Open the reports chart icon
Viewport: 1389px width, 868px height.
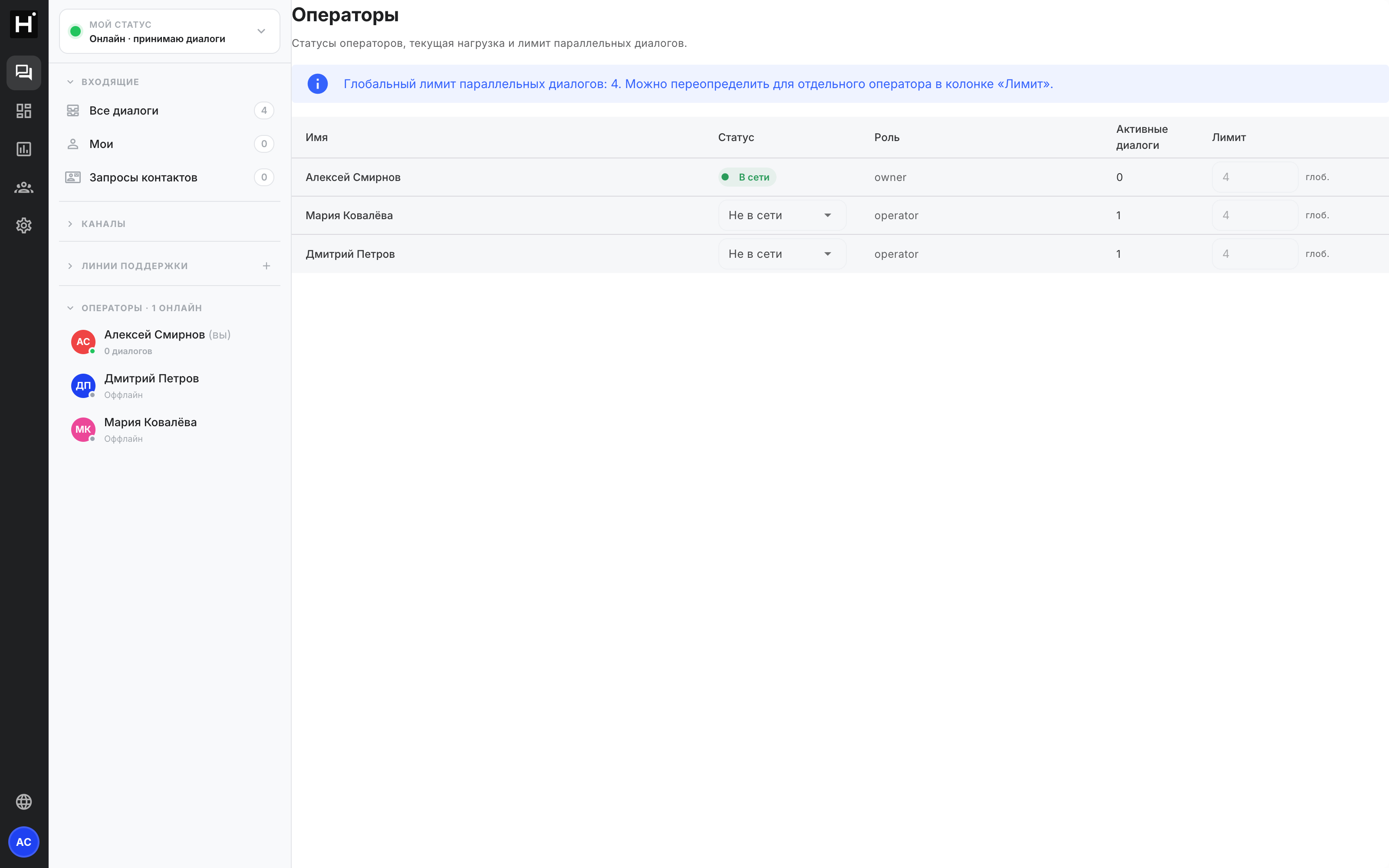pos(23,149)
